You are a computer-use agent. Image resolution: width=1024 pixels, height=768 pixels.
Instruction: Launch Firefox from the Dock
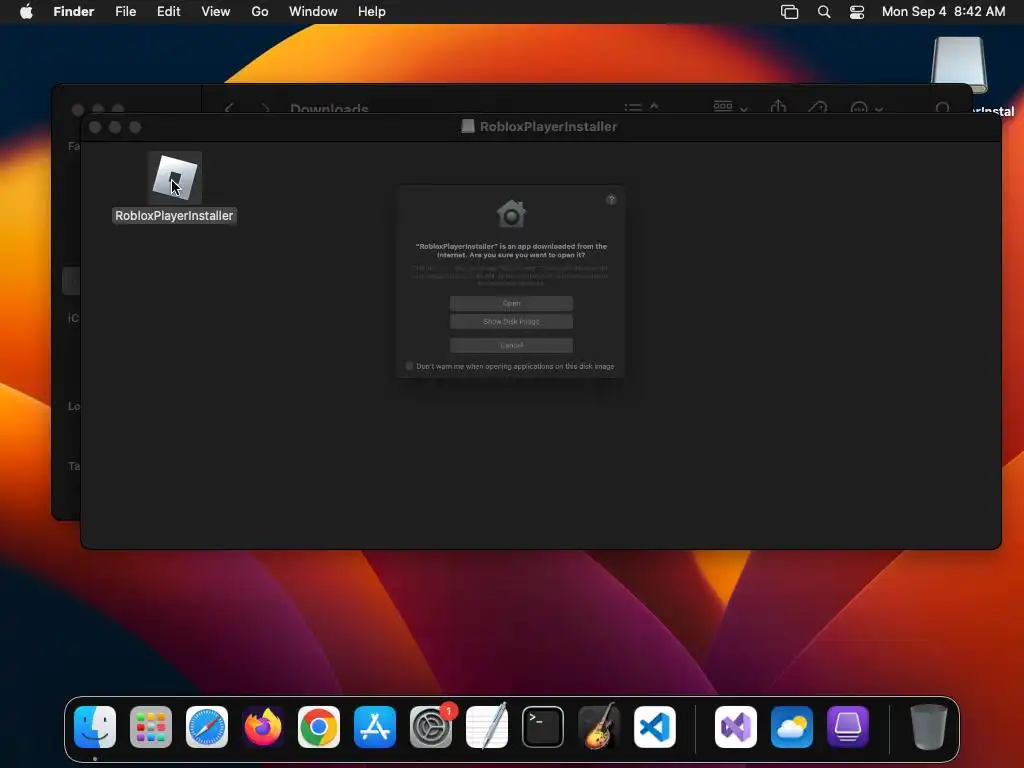(x=263, y=727)
